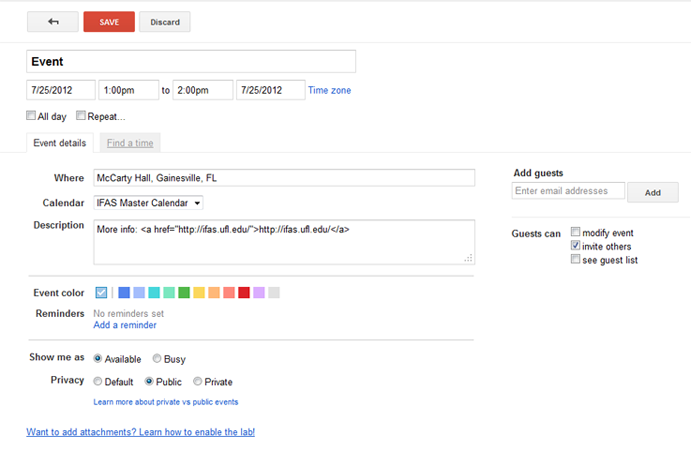Click the red SAVE button

click(x=109, y=22)
